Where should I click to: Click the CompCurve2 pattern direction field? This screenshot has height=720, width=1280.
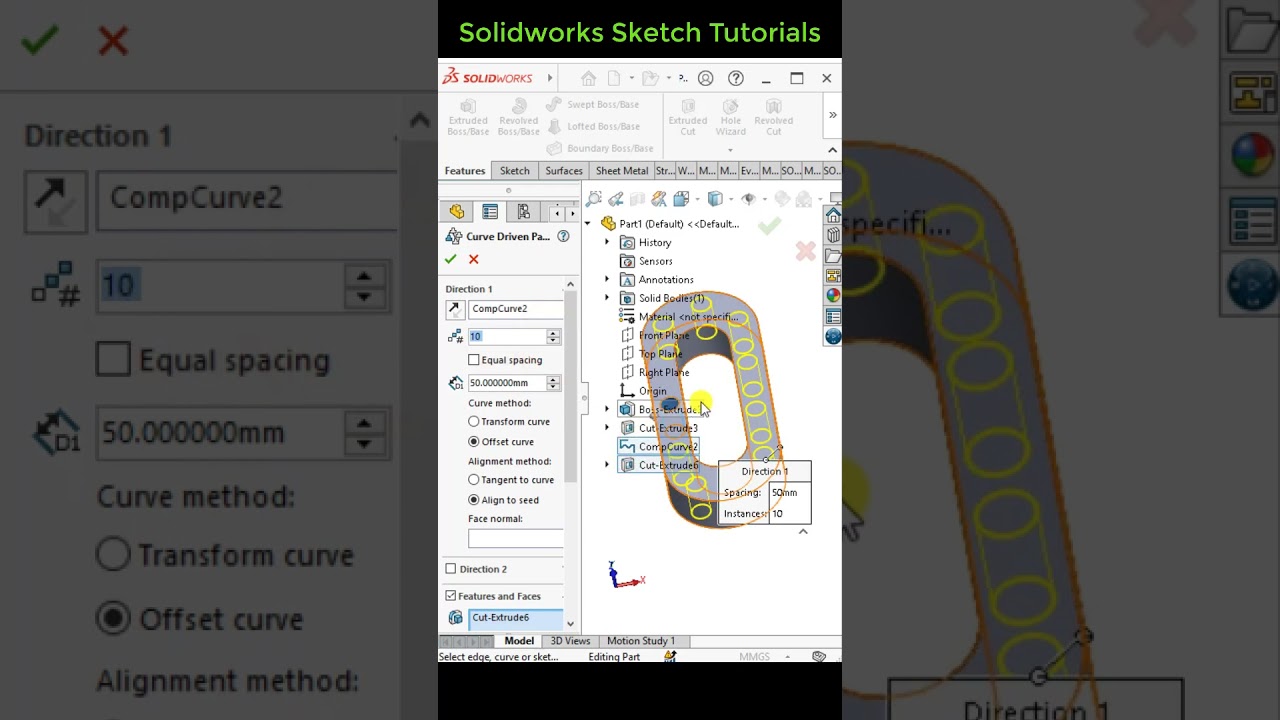516,309
